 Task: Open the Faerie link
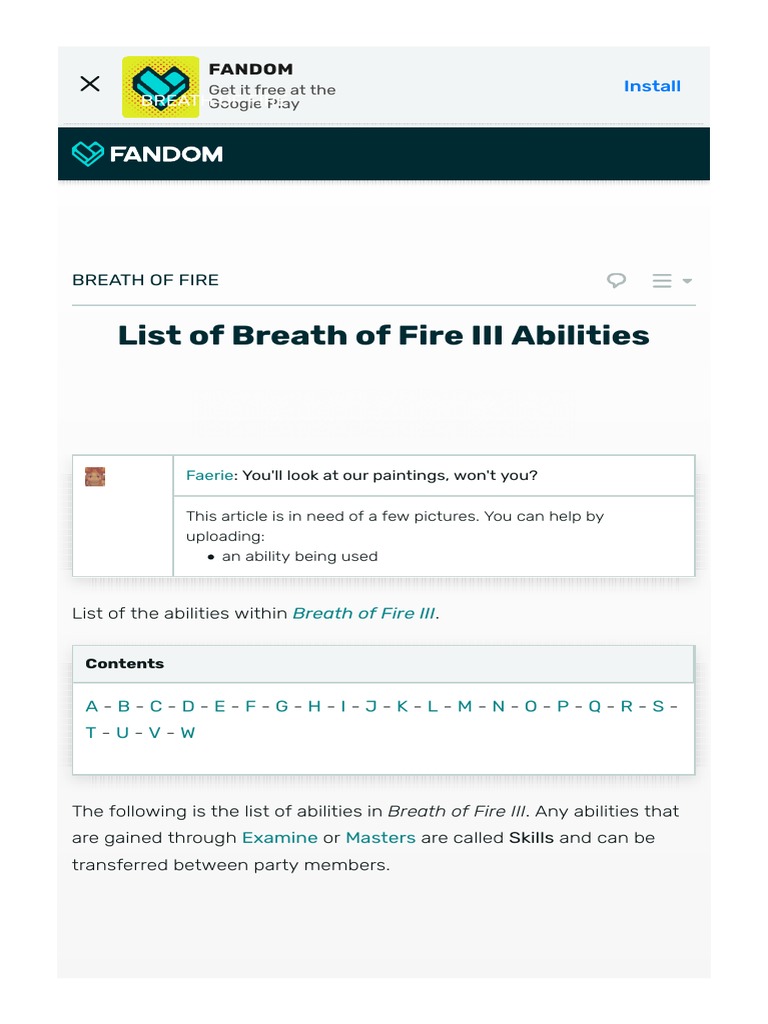[x=209, y=475]
